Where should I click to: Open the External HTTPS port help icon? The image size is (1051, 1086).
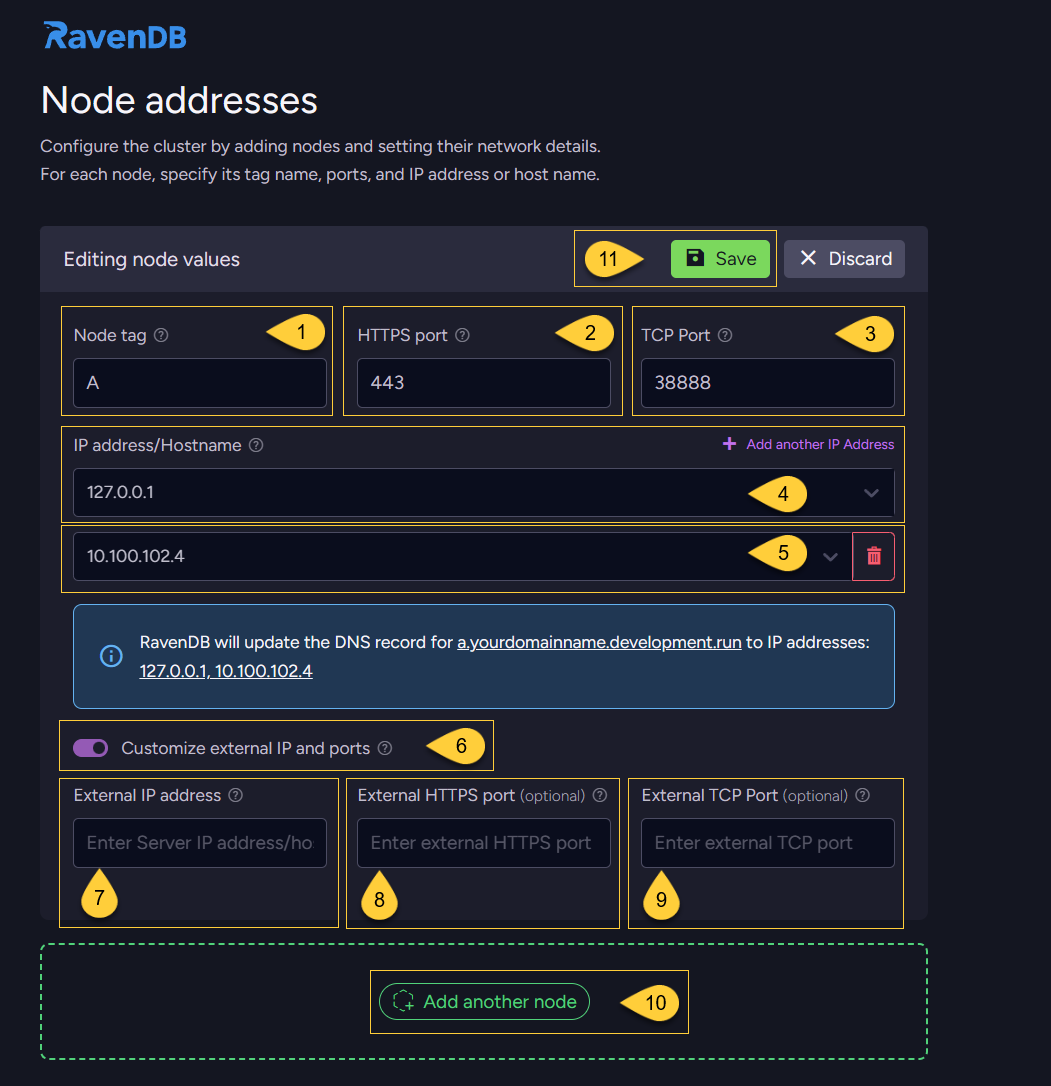click(599, 795)
